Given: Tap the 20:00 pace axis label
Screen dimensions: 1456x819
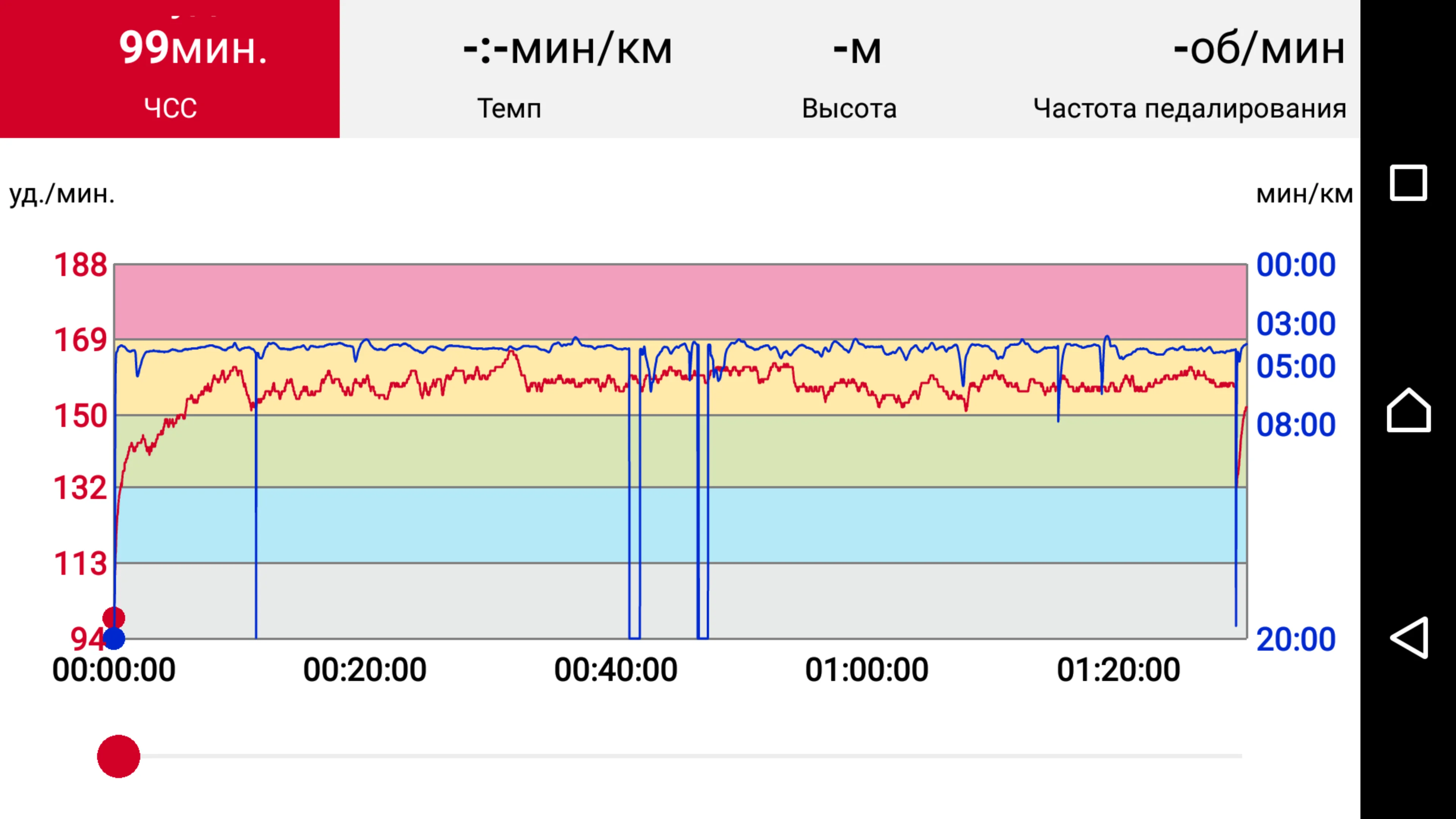Looking at the screenshot, I should [x=1296, y=639].
